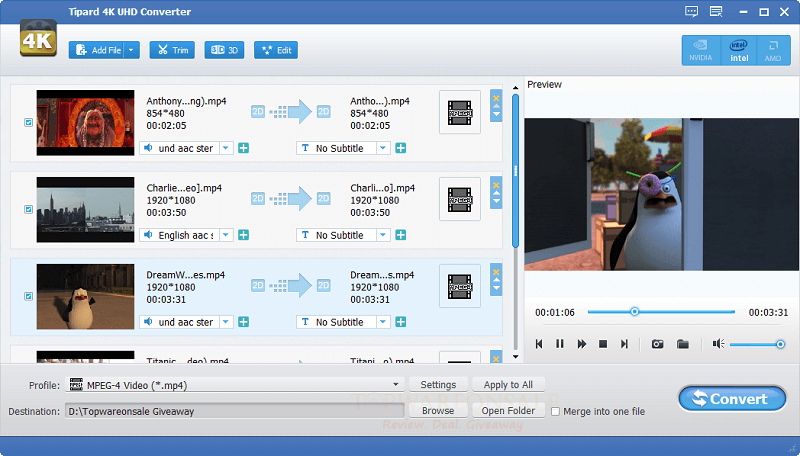Viewport: 800px width, 456px height.
Task: Add subtitle to DreamWorks video
Action: click(401, 322)
